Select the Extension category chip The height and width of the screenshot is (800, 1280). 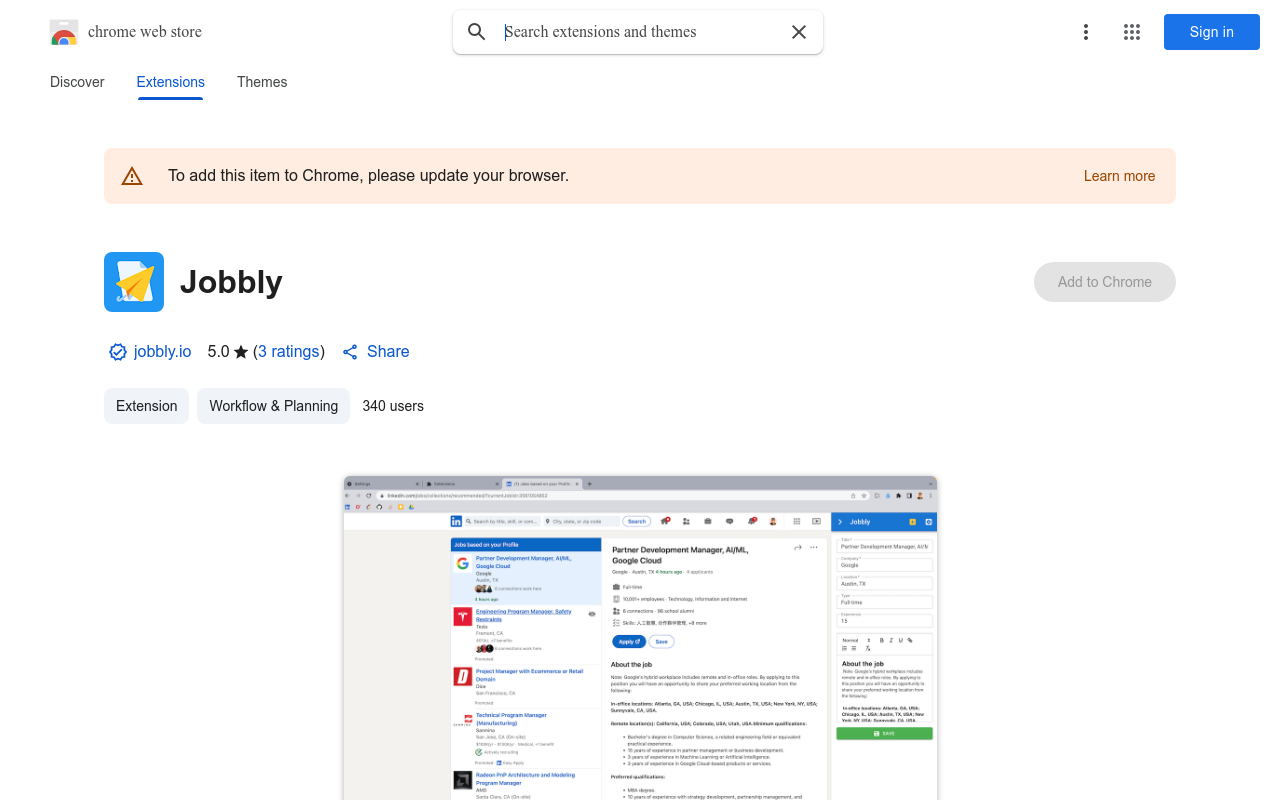(147, 406)
